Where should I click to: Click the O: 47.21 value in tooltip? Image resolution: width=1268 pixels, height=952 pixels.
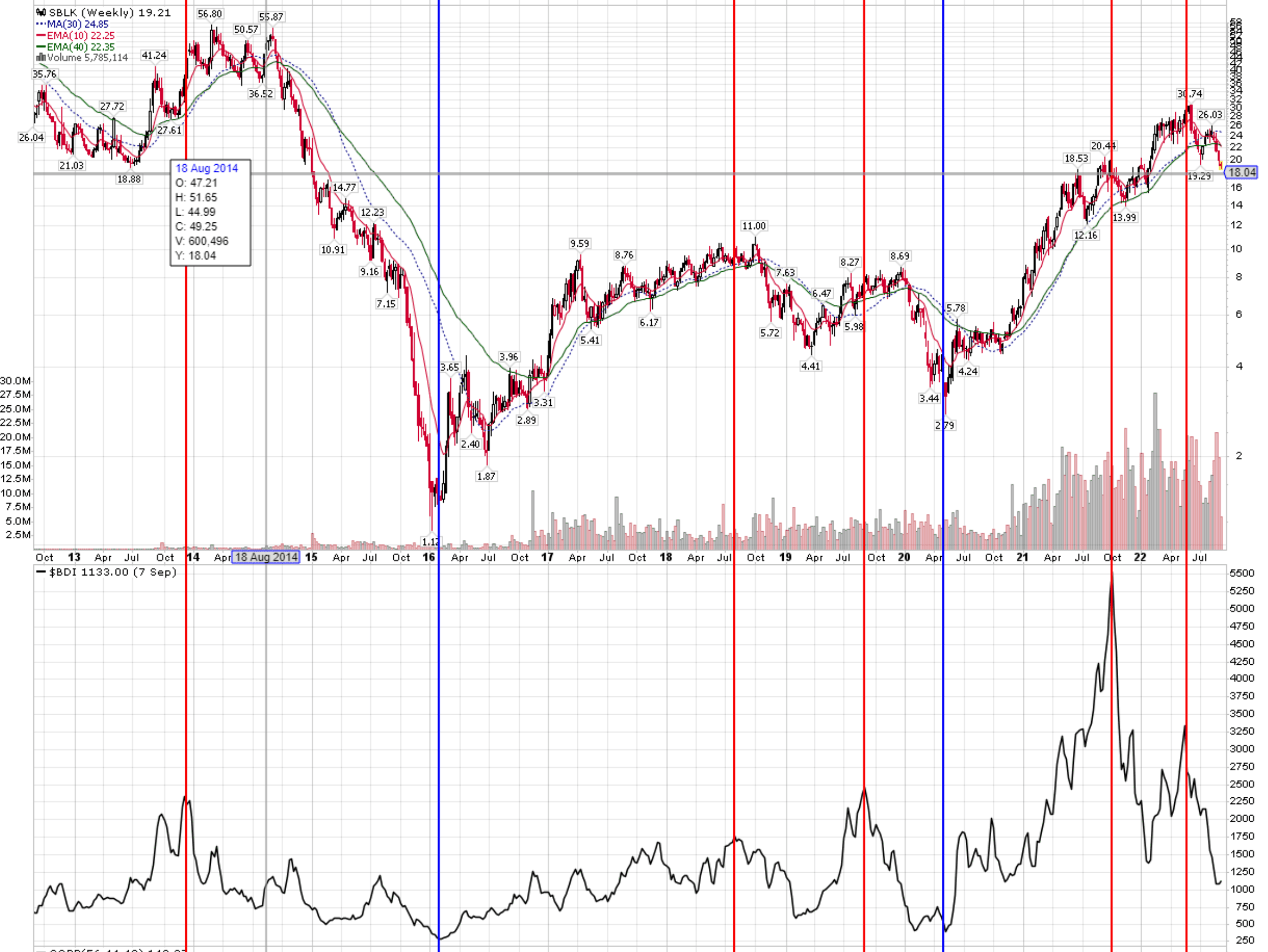(x=196, y=183)
